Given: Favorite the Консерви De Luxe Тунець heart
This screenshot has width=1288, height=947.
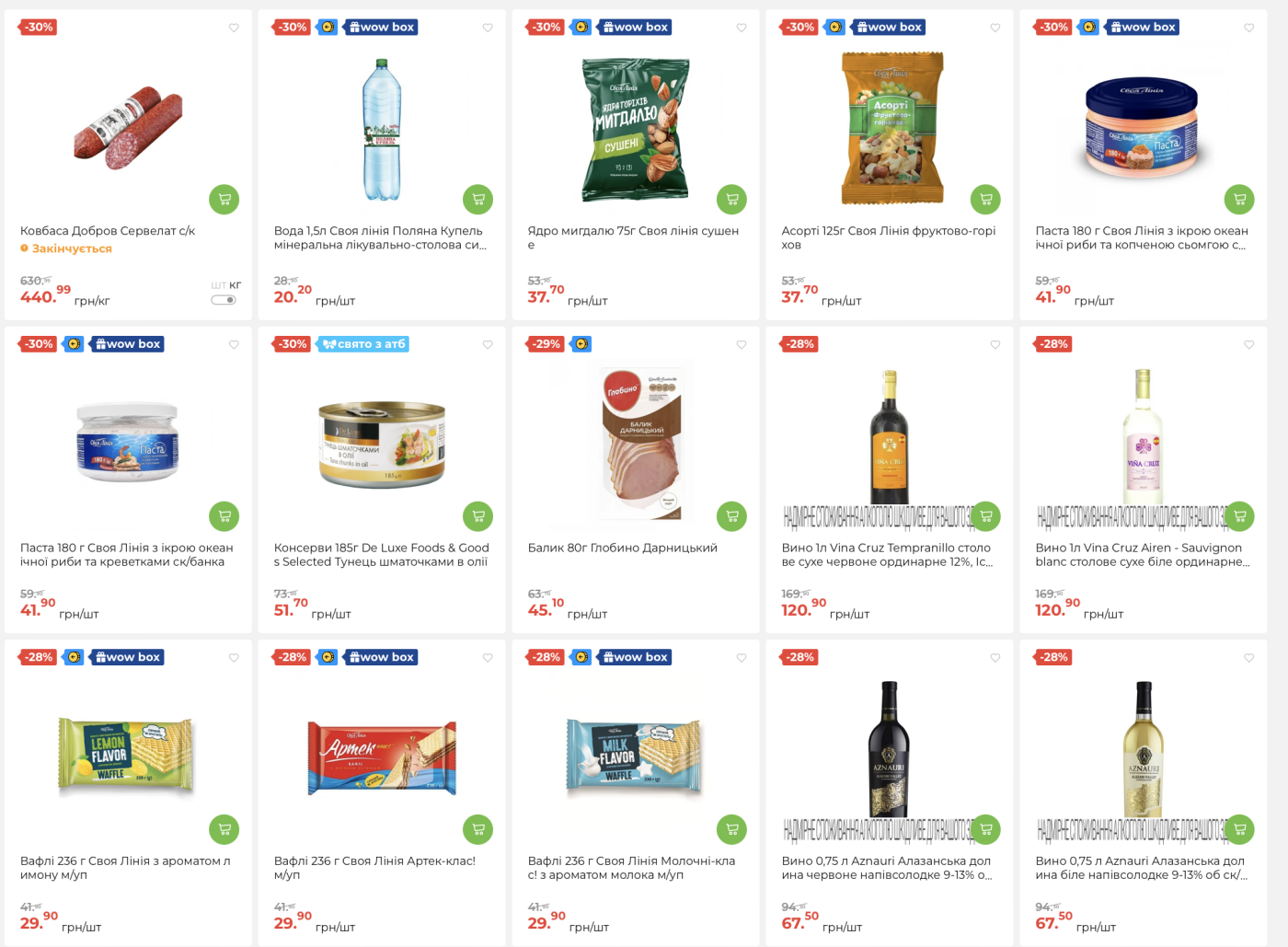Looking at the screenshot, I should 487,344.
